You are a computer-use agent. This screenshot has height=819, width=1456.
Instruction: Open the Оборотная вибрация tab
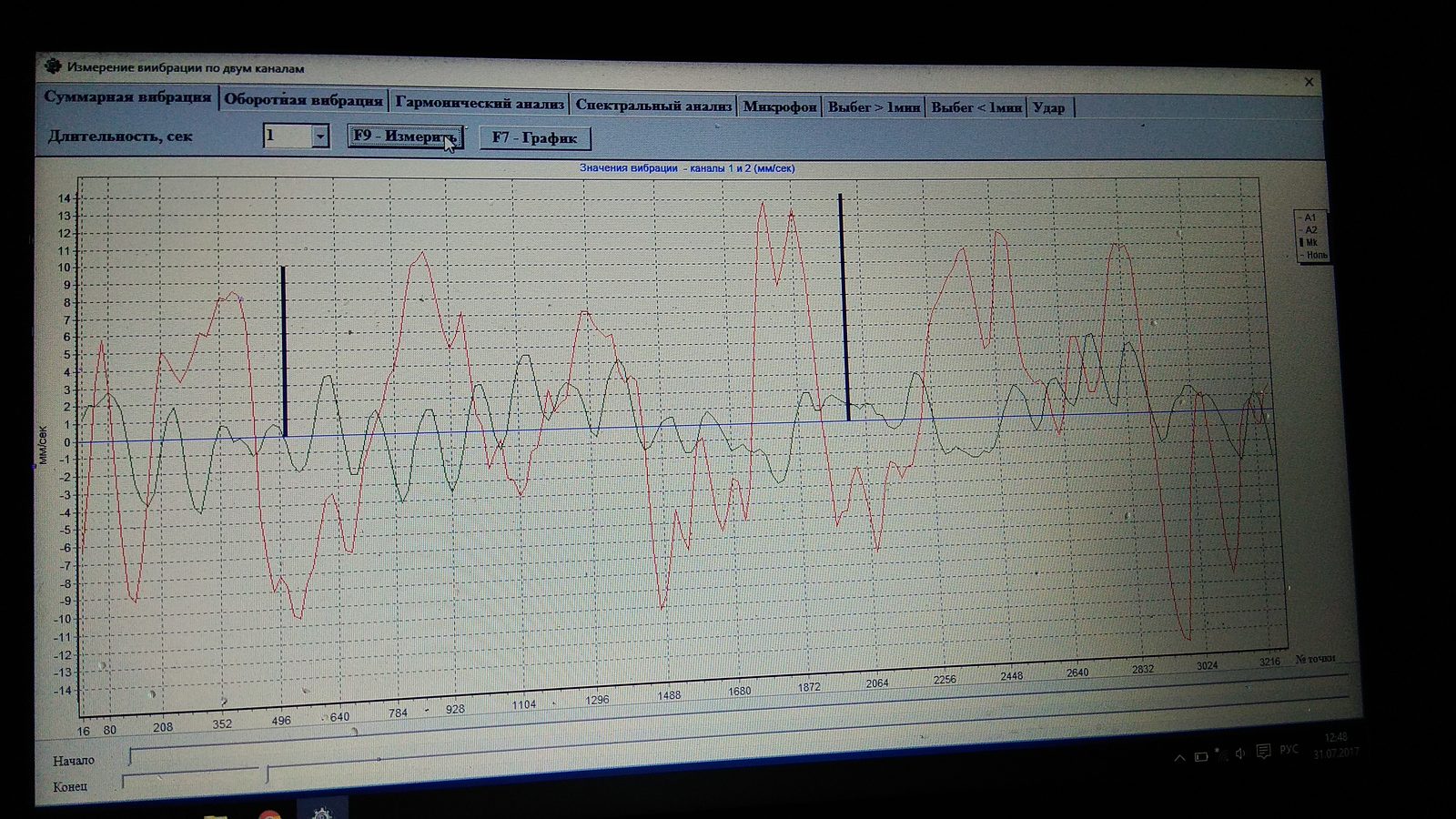coord(303,99)
